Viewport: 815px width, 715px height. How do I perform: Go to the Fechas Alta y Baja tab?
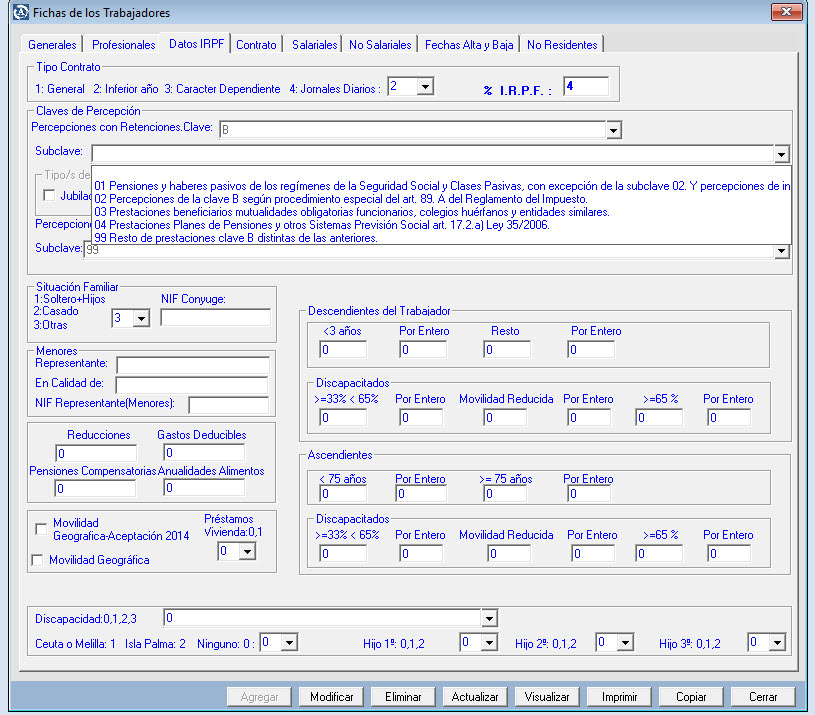coord(468,45)
